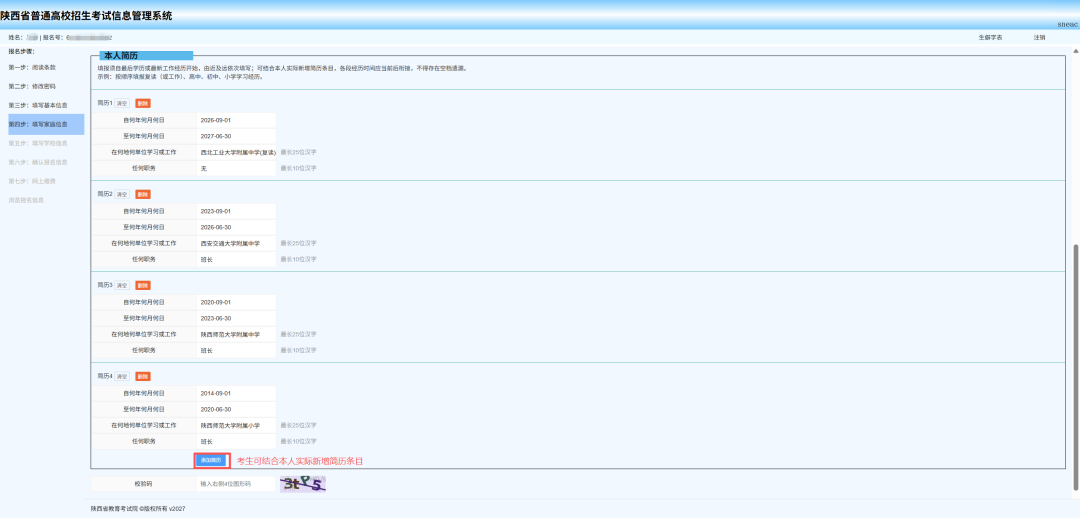1080x518 pixels.
Task: Open step three 填写基本信息
Action: (x=38, y=105)
